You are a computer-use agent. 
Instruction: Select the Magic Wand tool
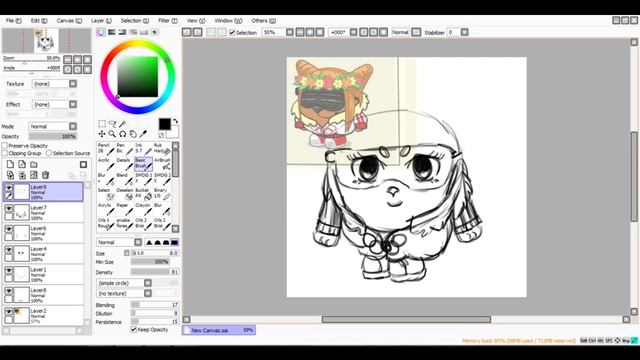(122, 124)
